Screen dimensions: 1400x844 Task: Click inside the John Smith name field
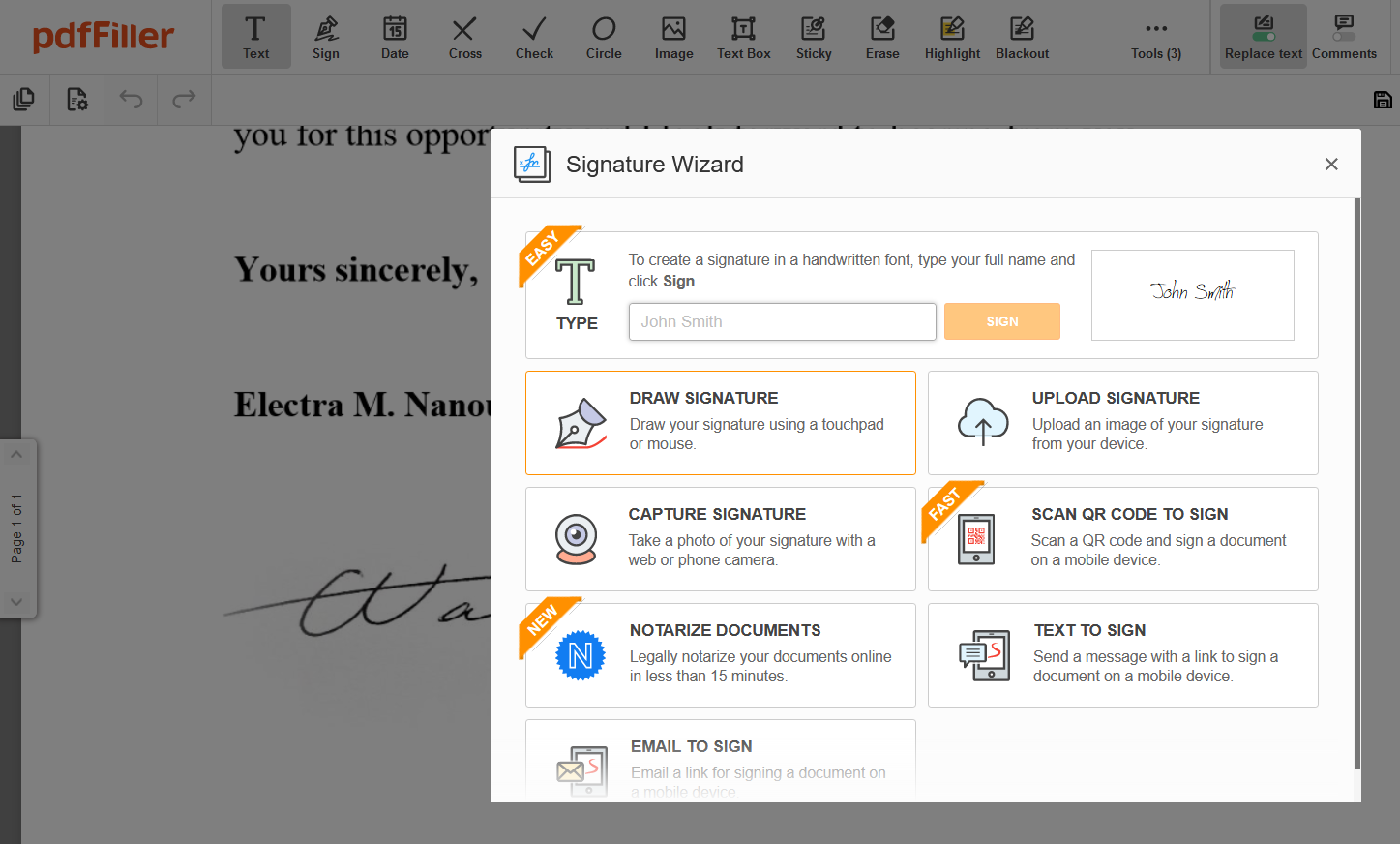(782, 321)
